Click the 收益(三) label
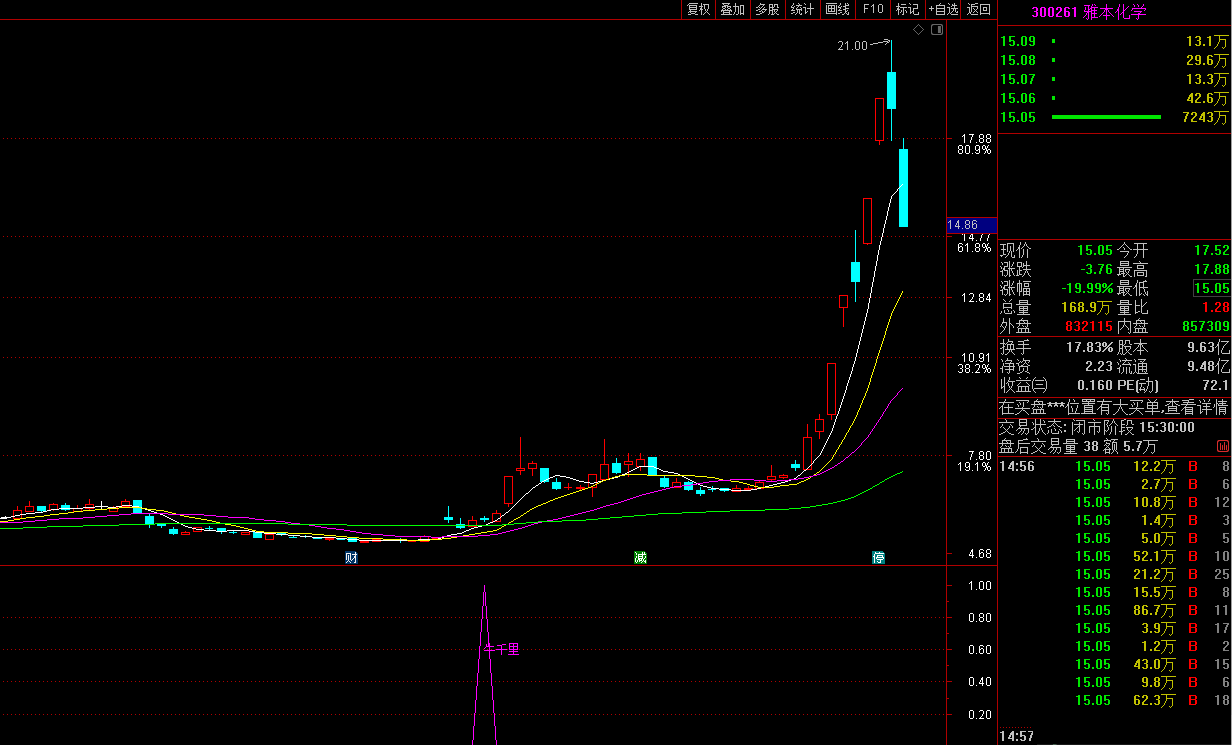1232x745 pixels. tap(1025, 385)
